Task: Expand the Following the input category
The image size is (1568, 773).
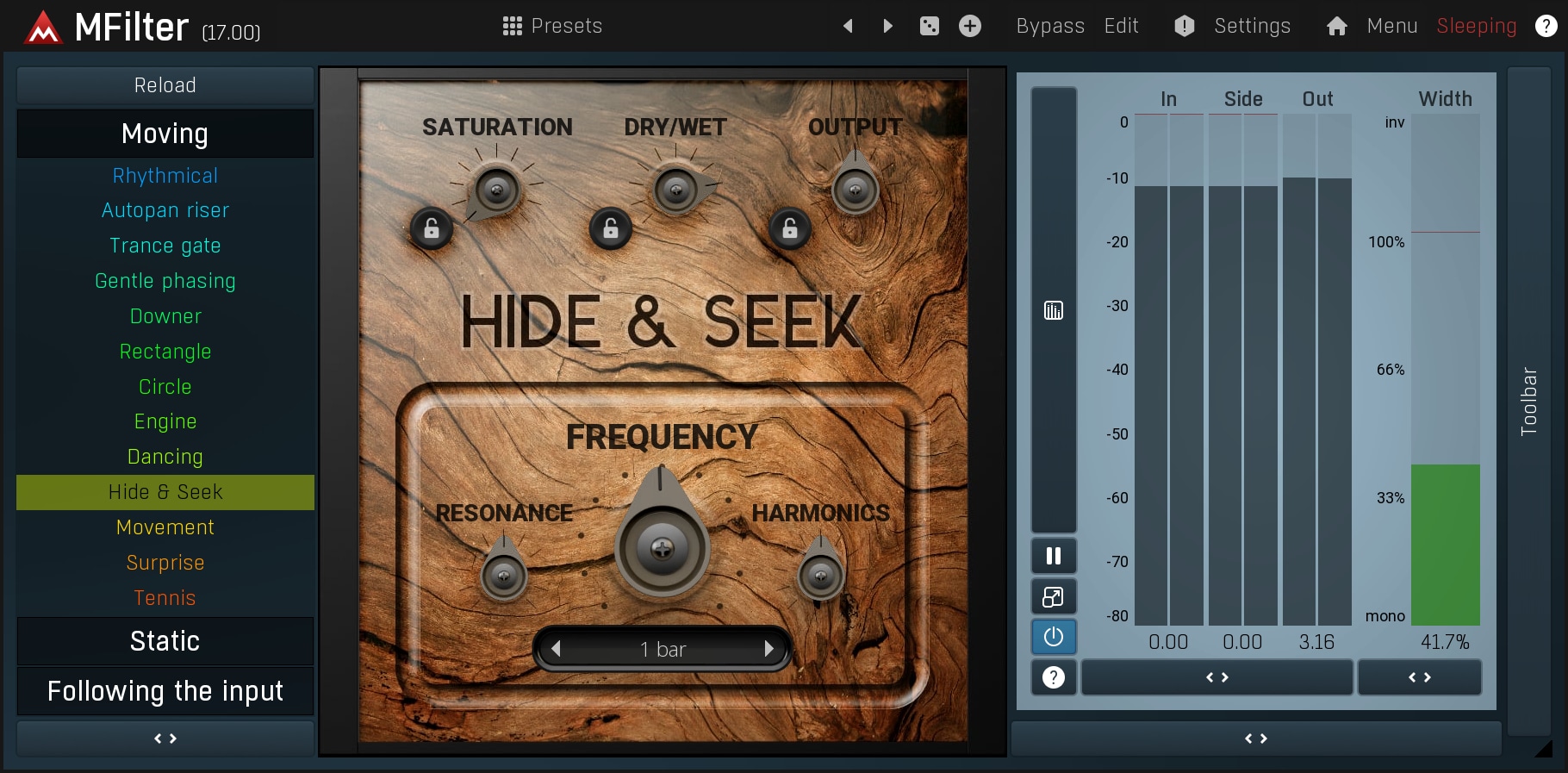Action: (165, 691)
